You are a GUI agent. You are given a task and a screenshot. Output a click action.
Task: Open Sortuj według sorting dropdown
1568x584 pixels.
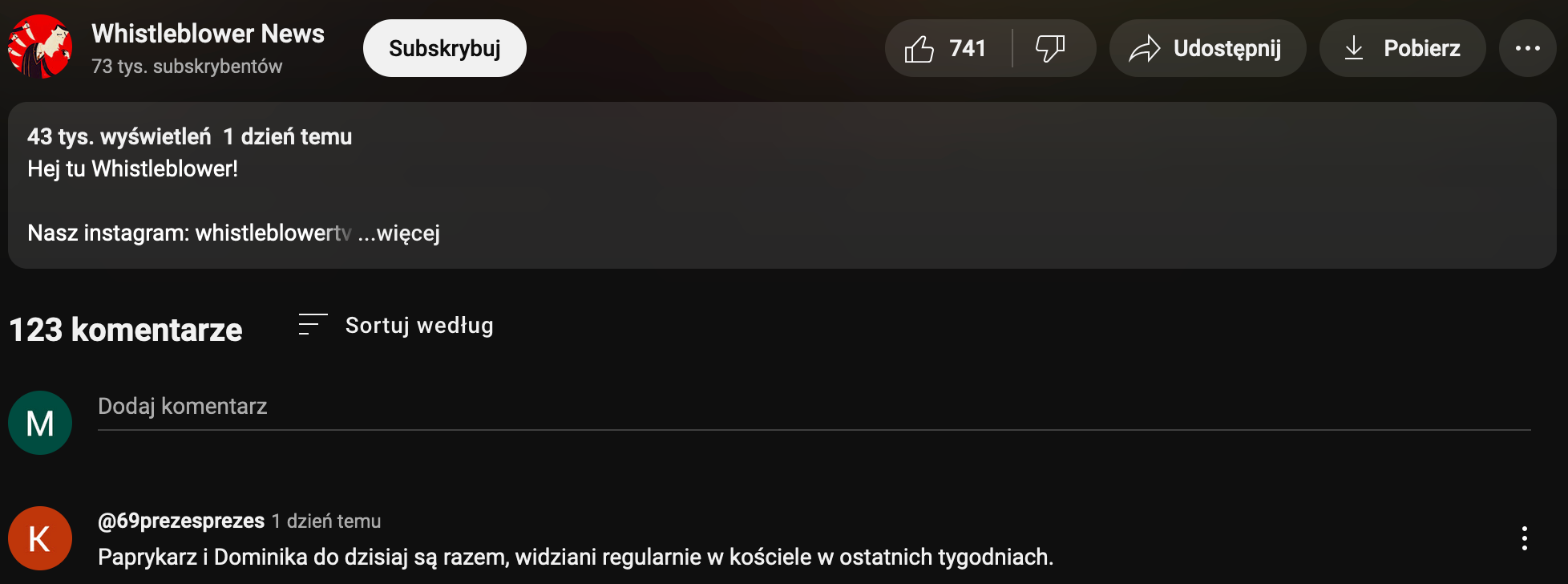(396, 325)
